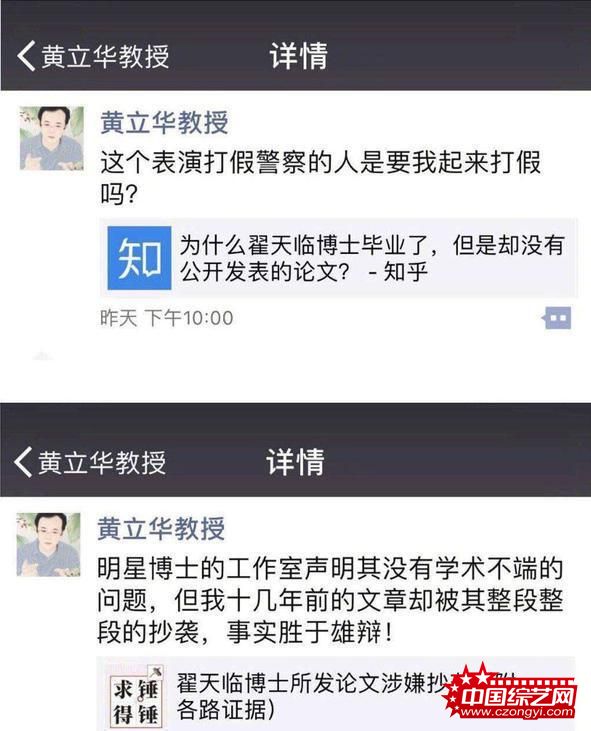
Task: Select the 明星博士的工作室声明 post text
Action: [x=330, y=600]
